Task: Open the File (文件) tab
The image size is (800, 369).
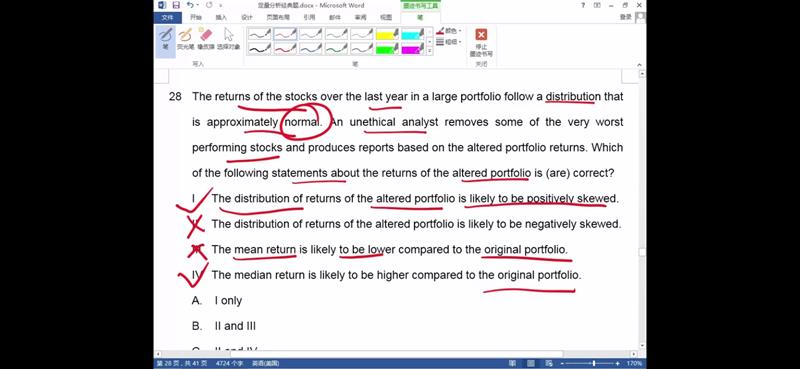Action: tap(167, 17)
